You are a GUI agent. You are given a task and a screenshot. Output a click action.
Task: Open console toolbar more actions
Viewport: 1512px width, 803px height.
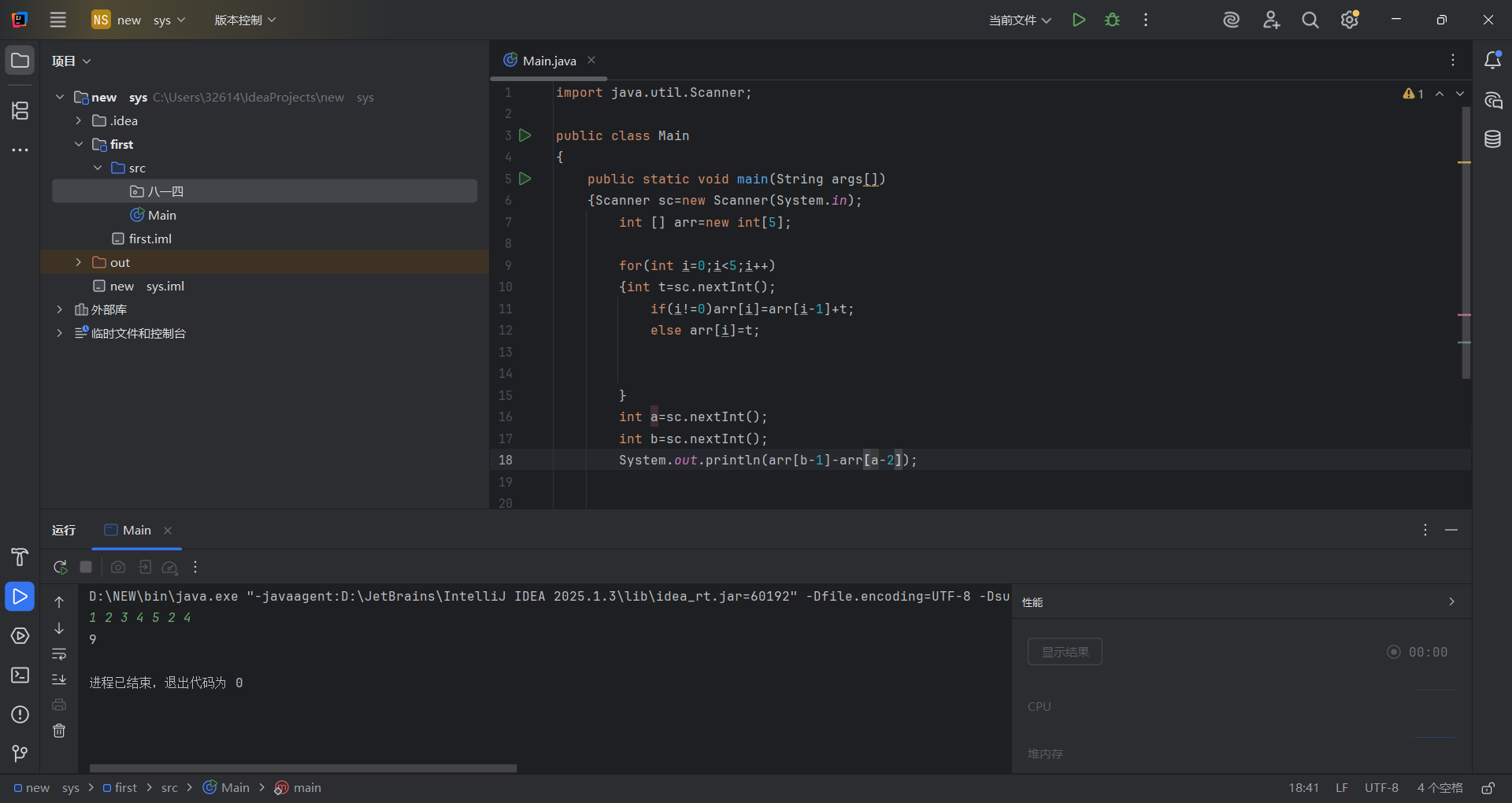pyautogui.click(x=195, y=567)
